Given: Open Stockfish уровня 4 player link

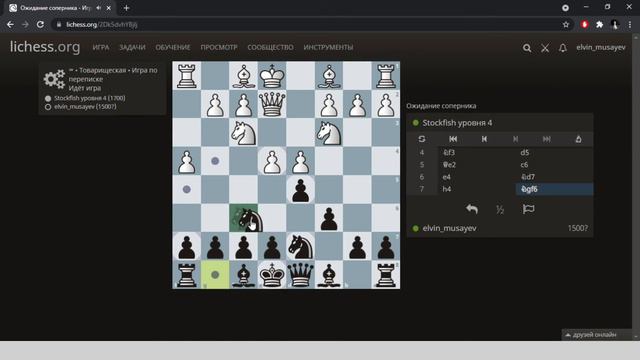Looking at the screenshot, I should [457, 123].
